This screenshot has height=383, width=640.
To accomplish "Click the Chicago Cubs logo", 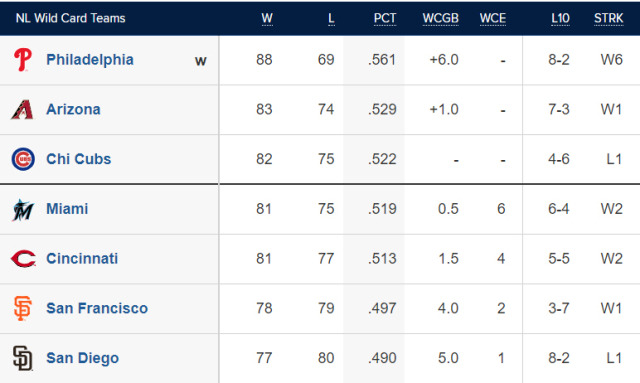I will (23, 159).
